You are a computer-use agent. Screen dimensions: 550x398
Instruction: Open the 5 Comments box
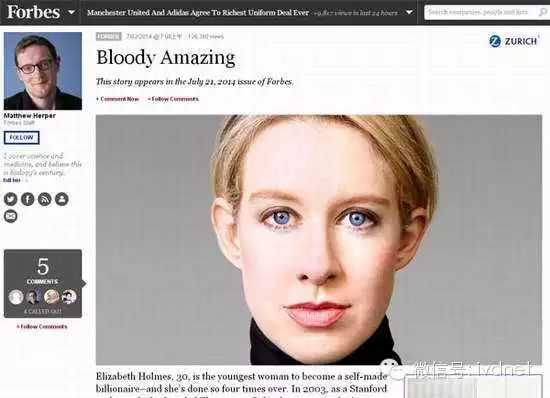tap(43, 283)
